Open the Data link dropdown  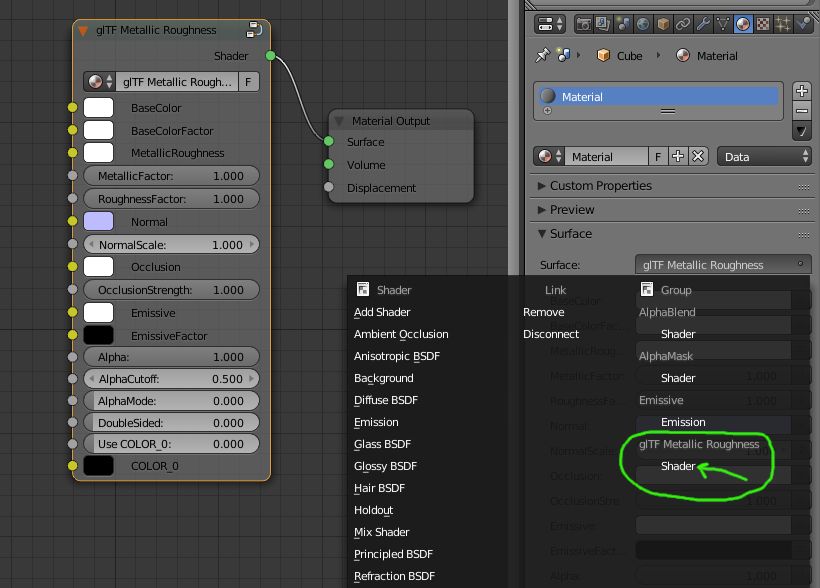pyautogui.click(x=765, y=156)
